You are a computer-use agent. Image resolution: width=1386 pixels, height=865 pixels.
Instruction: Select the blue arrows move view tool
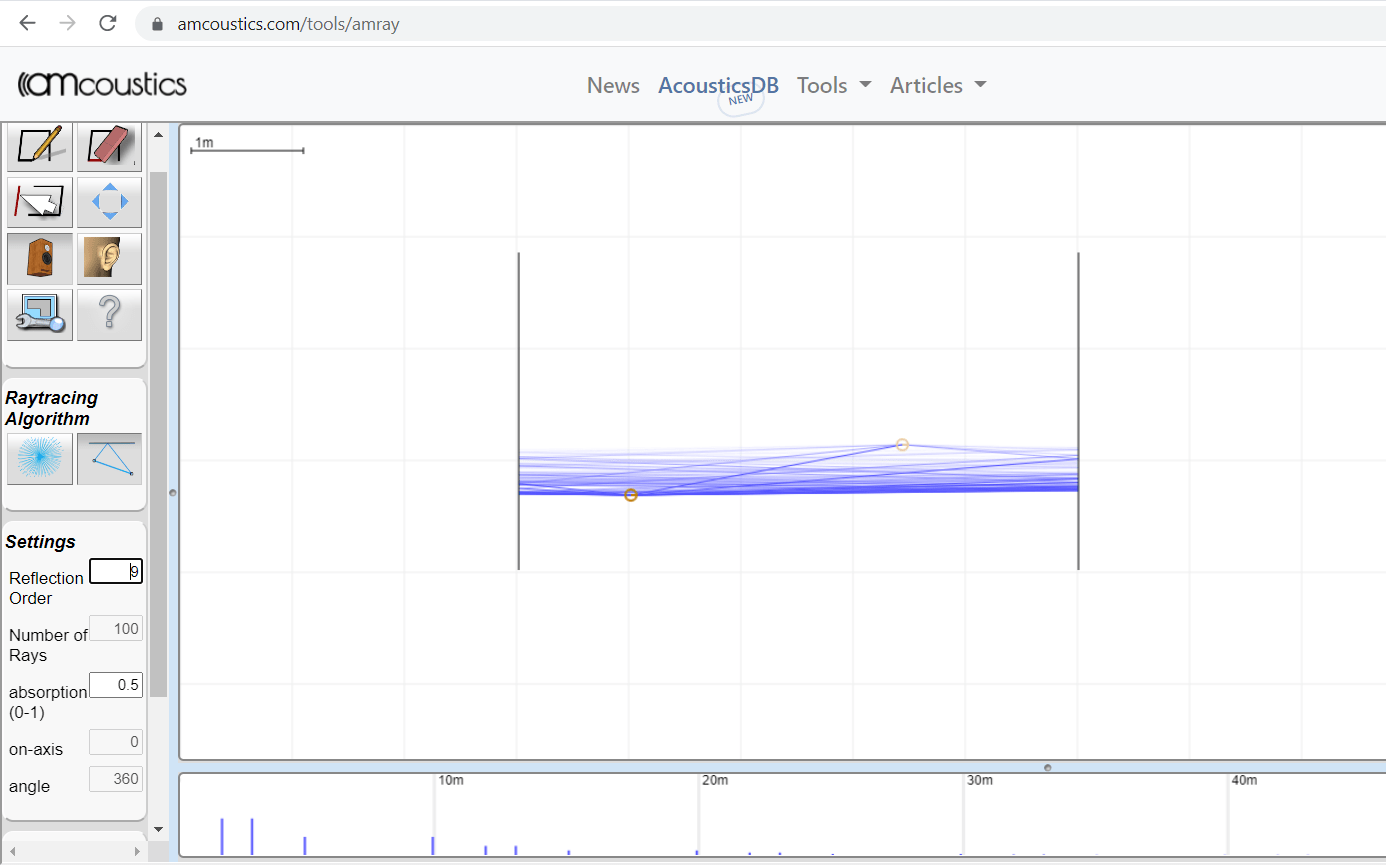pyautogui.click(x=109, y=203)
